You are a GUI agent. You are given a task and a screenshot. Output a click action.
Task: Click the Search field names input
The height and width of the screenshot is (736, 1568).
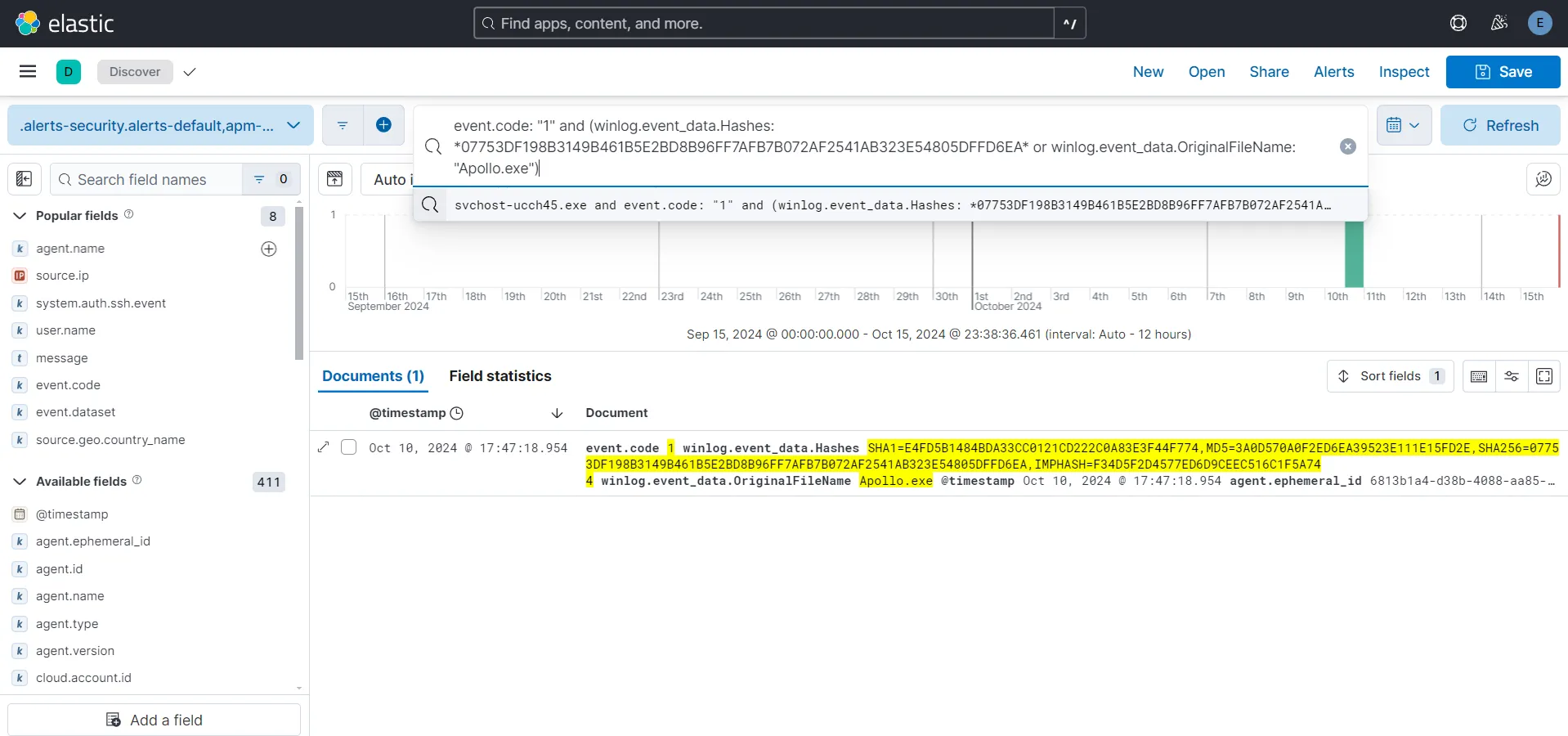[x=147, y=179]
